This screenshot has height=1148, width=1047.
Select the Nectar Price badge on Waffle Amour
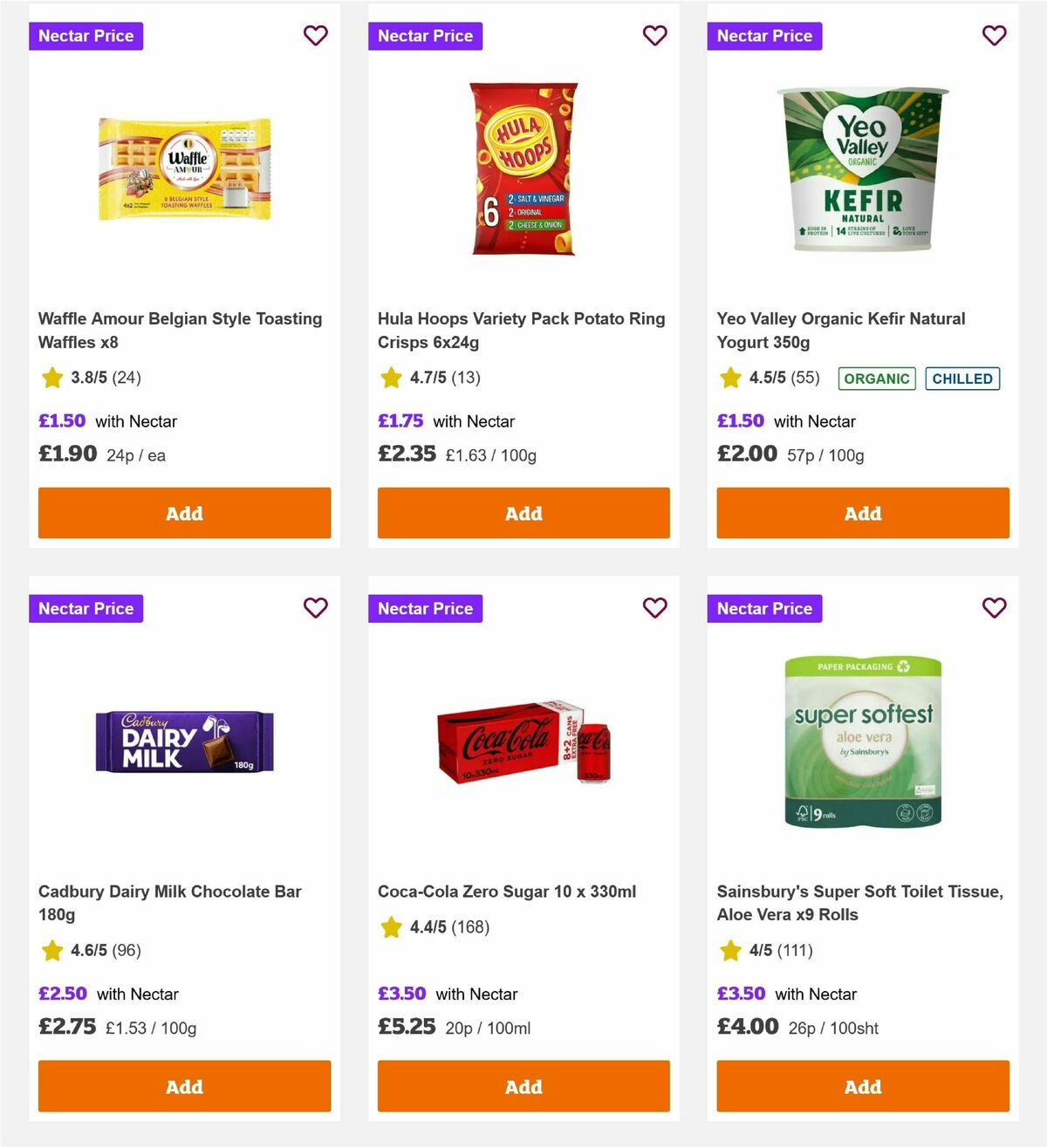pos(86,36)
